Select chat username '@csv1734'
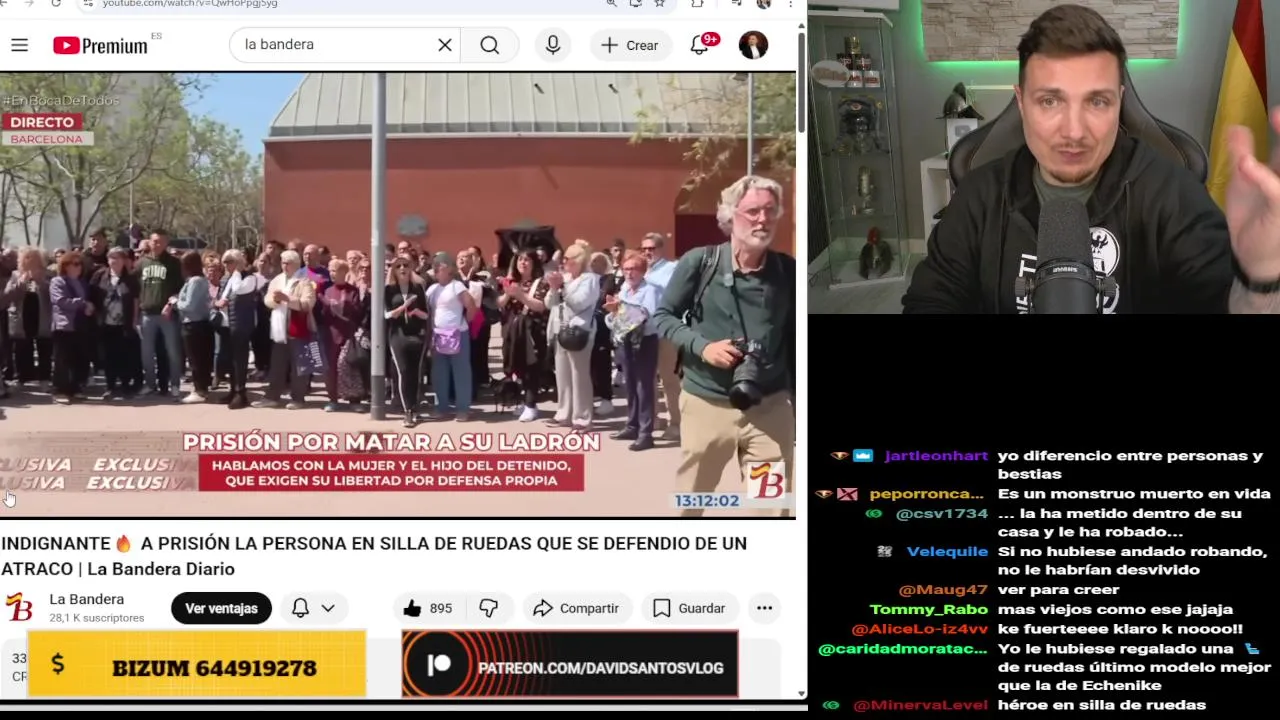1280x720 pixels. point(941,514)
